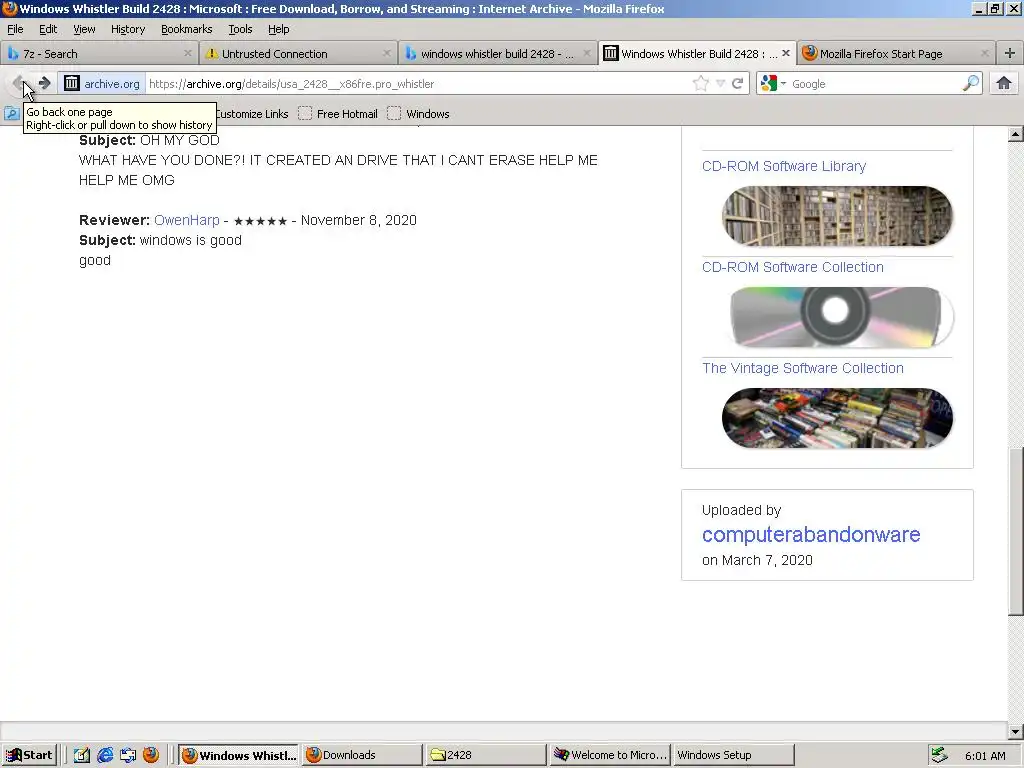Go back one page with back arrow

click(19, 83)
